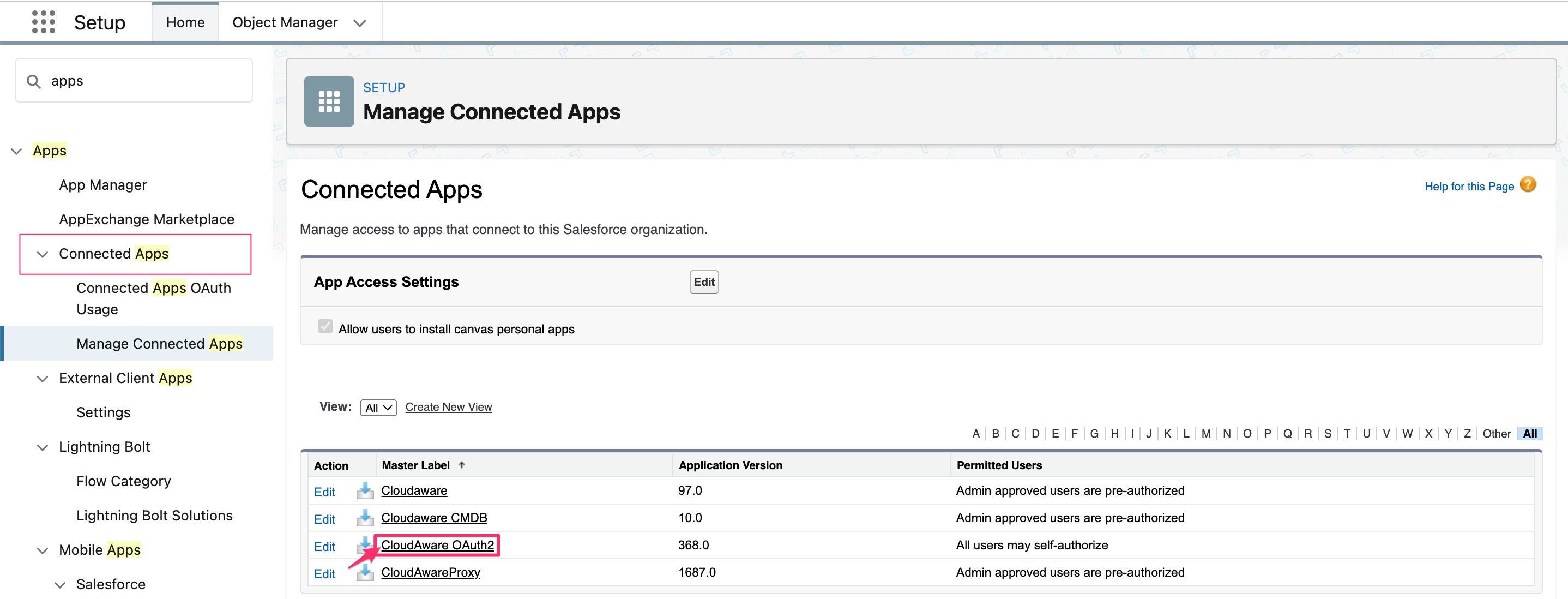Open the App Launcher waffle icon

[43, 22]
